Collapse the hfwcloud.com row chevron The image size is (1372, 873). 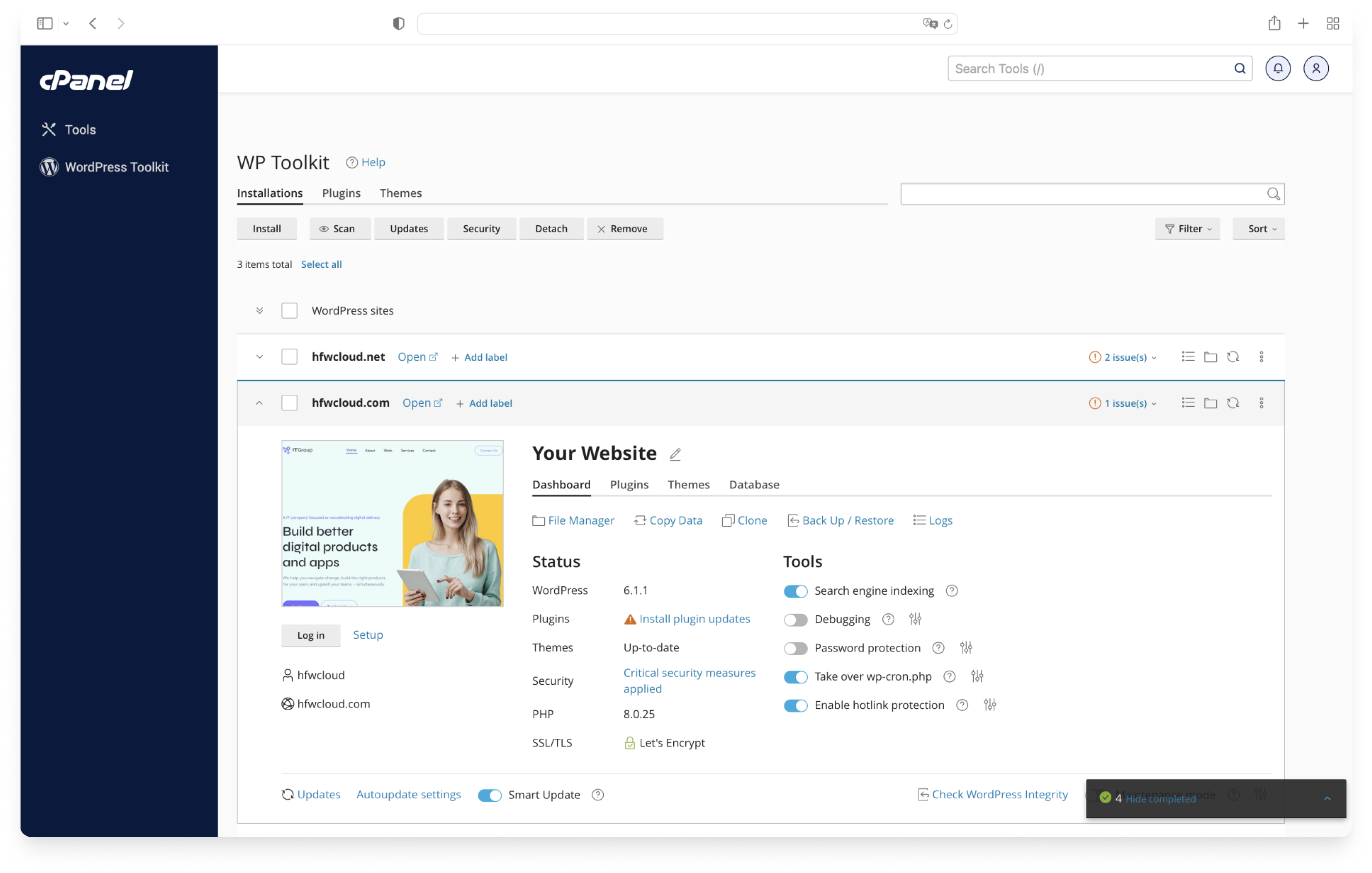click(x=259, y=402)
